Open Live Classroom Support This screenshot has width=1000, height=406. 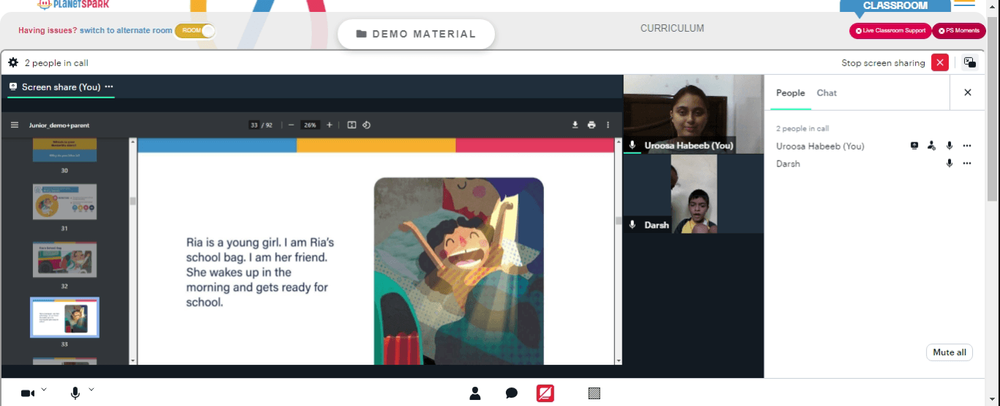[x=890, y=31]
